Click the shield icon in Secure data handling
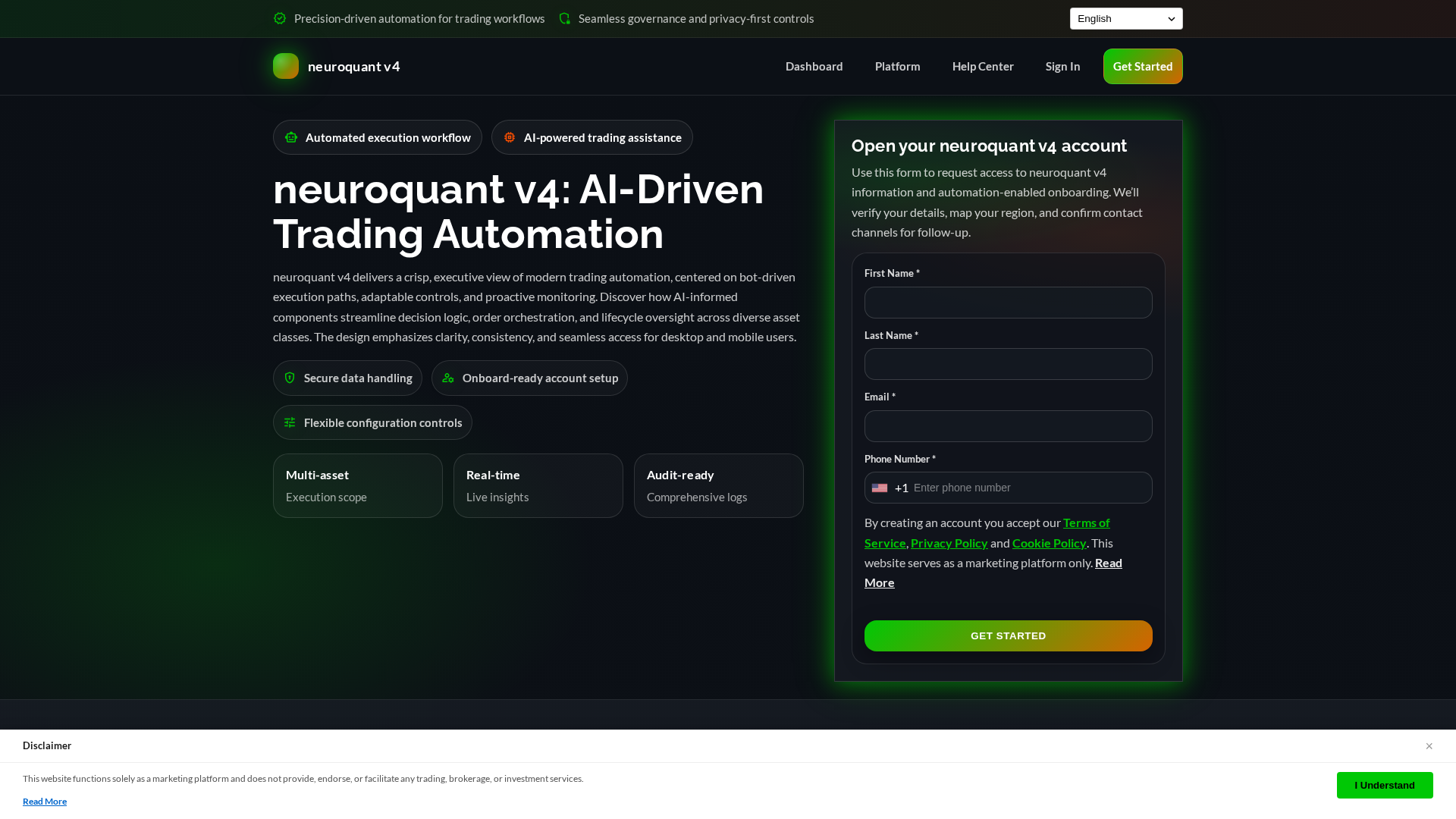Image resolution: width=1456 pixels, height=819 pixels. click(x=290, y=378)
